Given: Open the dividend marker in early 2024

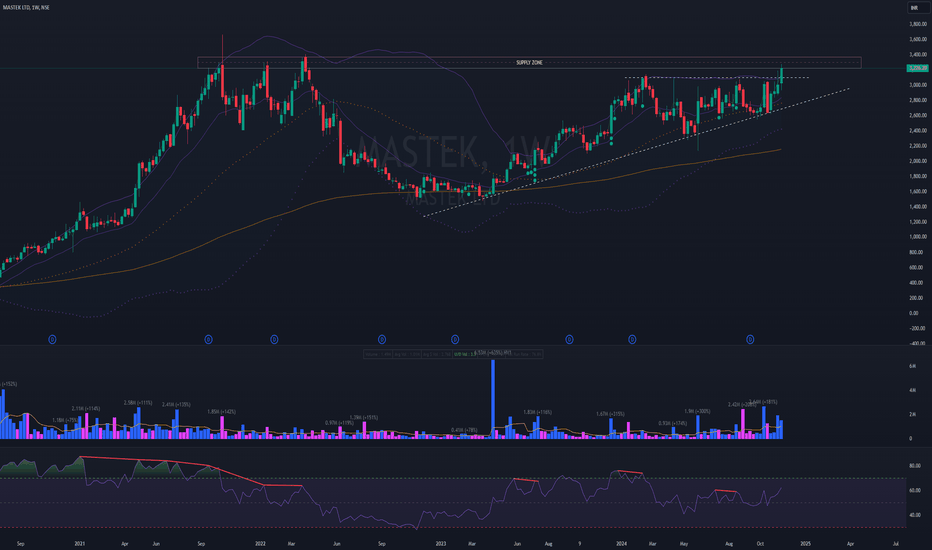Looking at the screenshot, I should [632, 340].
